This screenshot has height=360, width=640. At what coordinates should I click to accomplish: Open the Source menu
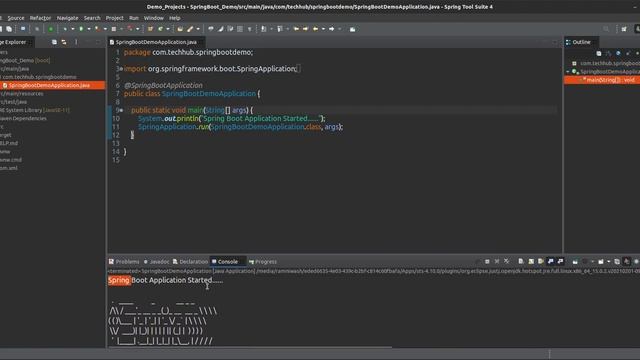click(x=16, y=18)
